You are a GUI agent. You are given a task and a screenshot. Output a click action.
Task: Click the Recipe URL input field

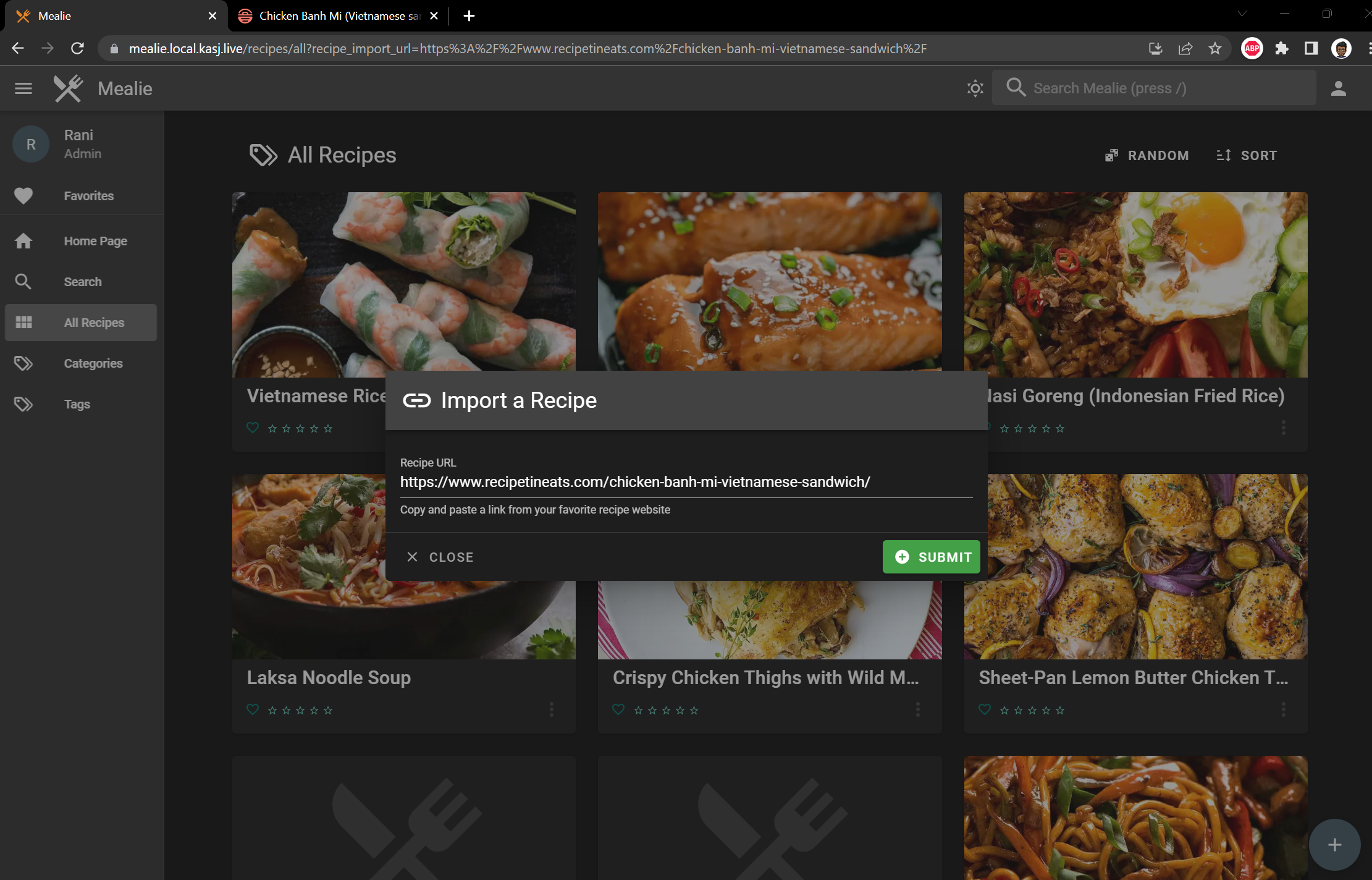pos(686,482)
